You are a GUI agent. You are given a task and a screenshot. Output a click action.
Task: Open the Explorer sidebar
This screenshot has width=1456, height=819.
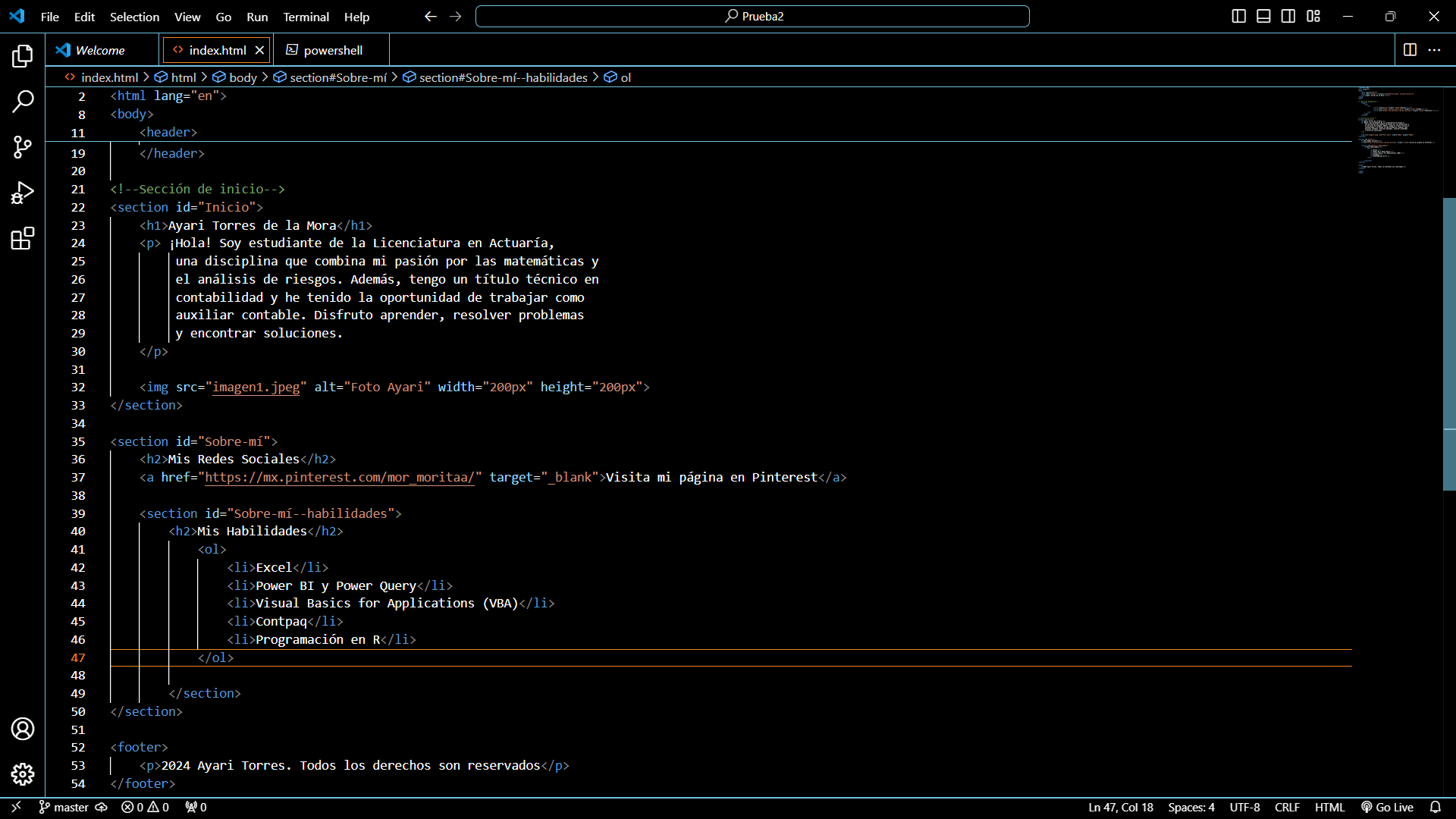click(23, 55)
